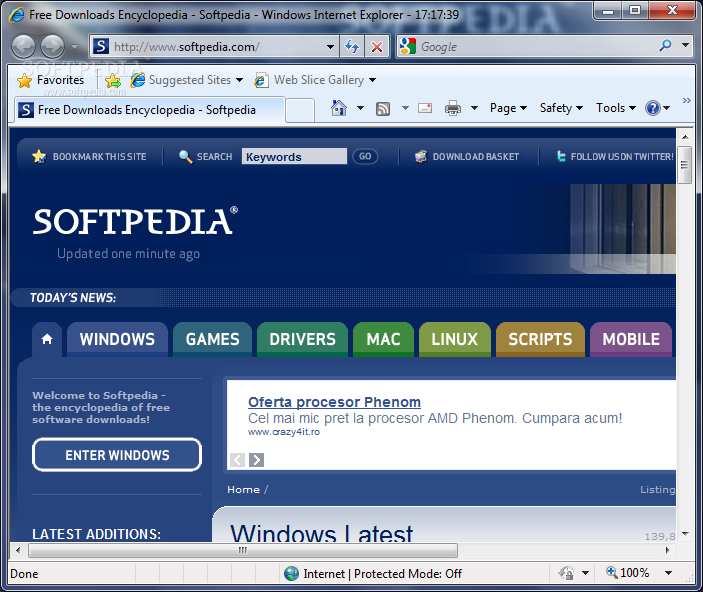The width and height of the screenshot is (703, 592).
Task: Click the vertical scrollbar thumb
Action: point(685,165)
